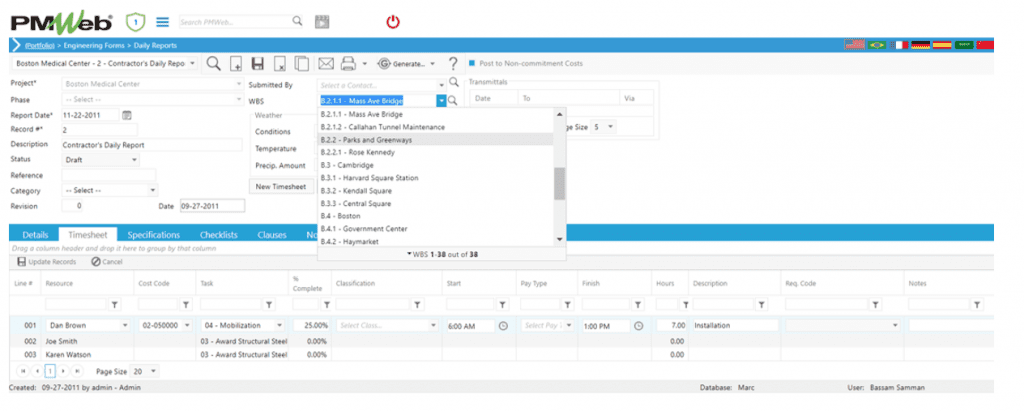This screenshot has width=1024, height=411.
Task: Open help with the question mark icon
Action: click(453, 64)
